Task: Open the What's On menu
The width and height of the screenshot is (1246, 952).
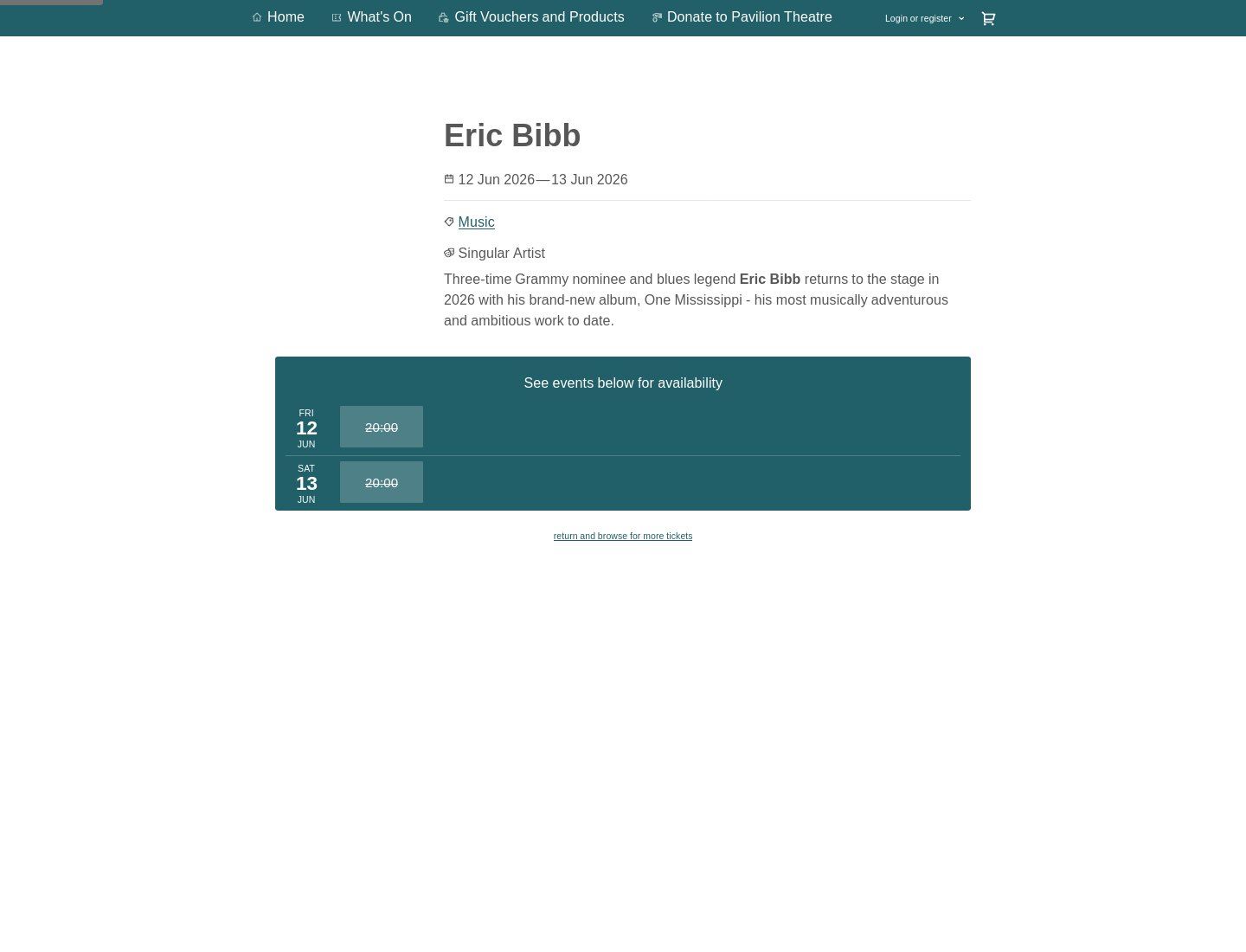Action: pyautogui.click(x=371, y=17)
